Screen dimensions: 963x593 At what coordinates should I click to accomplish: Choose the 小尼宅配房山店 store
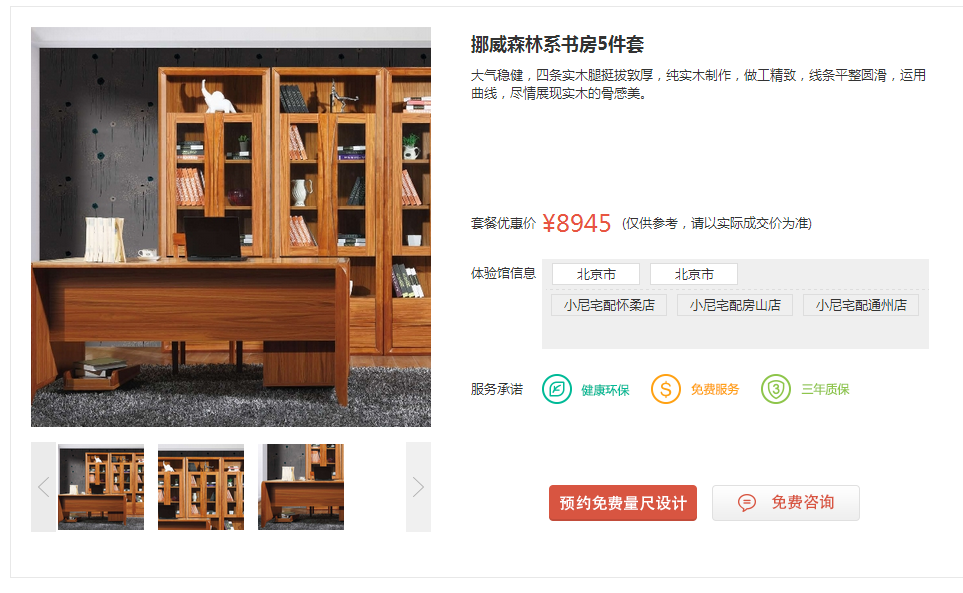pos(735,305)
